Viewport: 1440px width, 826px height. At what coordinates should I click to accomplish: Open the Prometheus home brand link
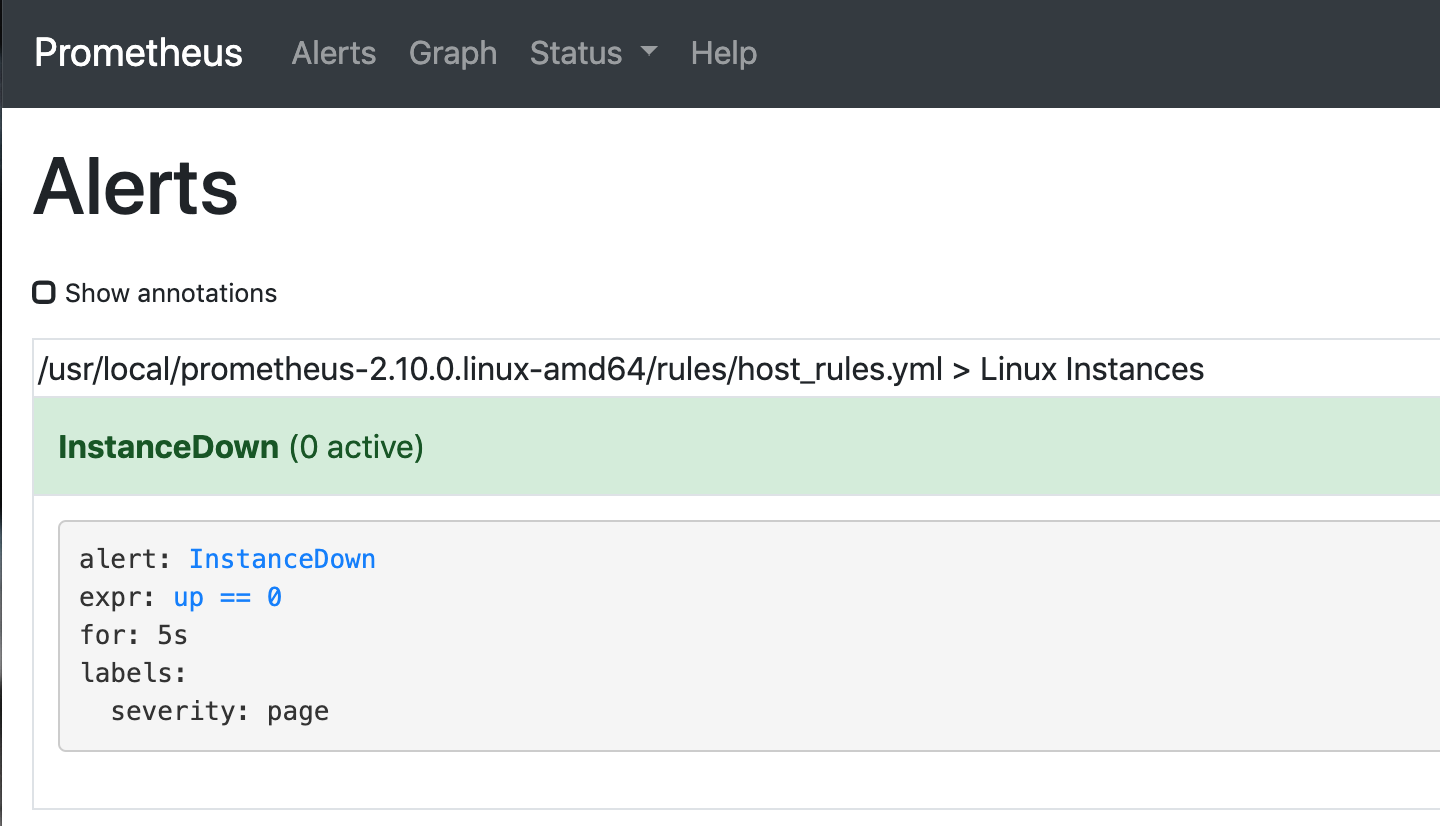pyautogui.click(x=138, y=53)
